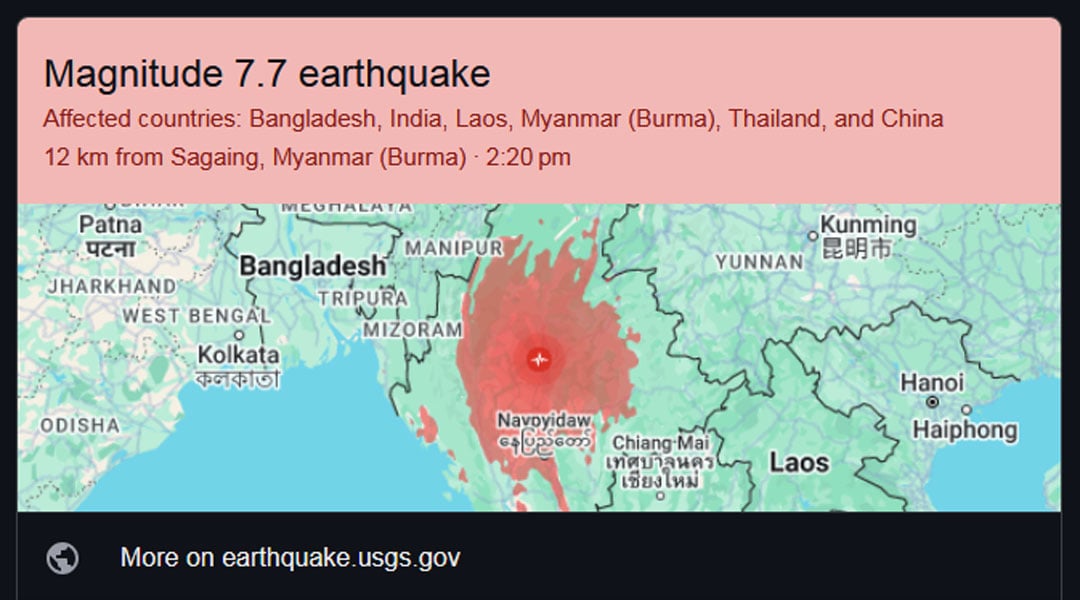Click the Laos country label on map
Viewport: 1080px width, 600px height.
[x=799, y=462]
